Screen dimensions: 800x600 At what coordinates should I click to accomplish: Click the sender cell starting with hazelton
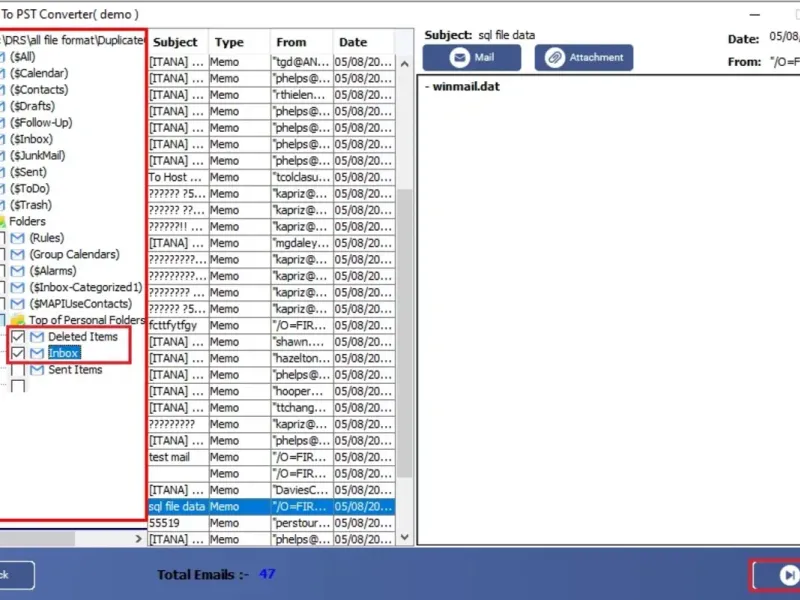tap(302, 358)
